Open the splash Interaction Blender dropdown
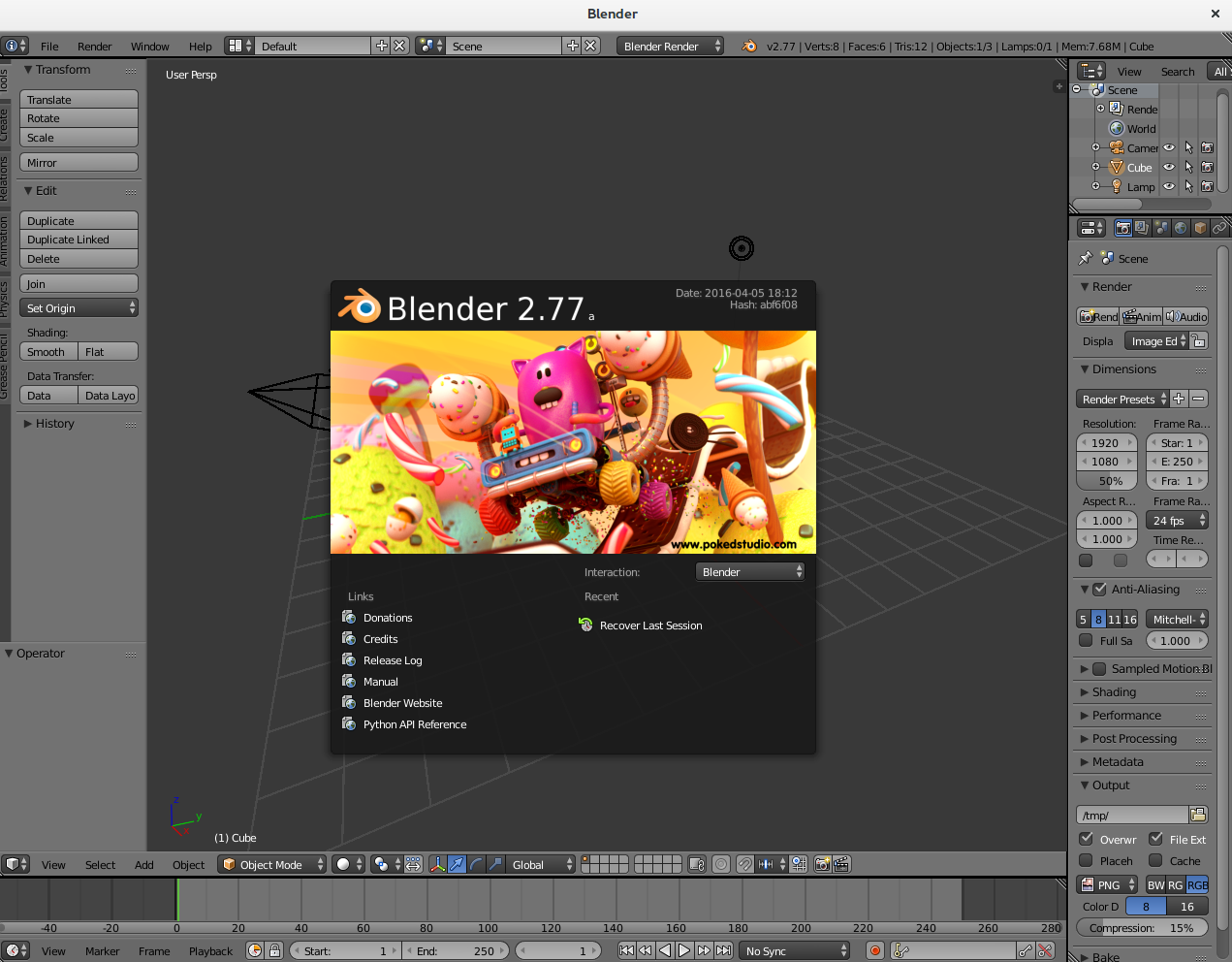 pyautogui.click(x=750, y=572)
